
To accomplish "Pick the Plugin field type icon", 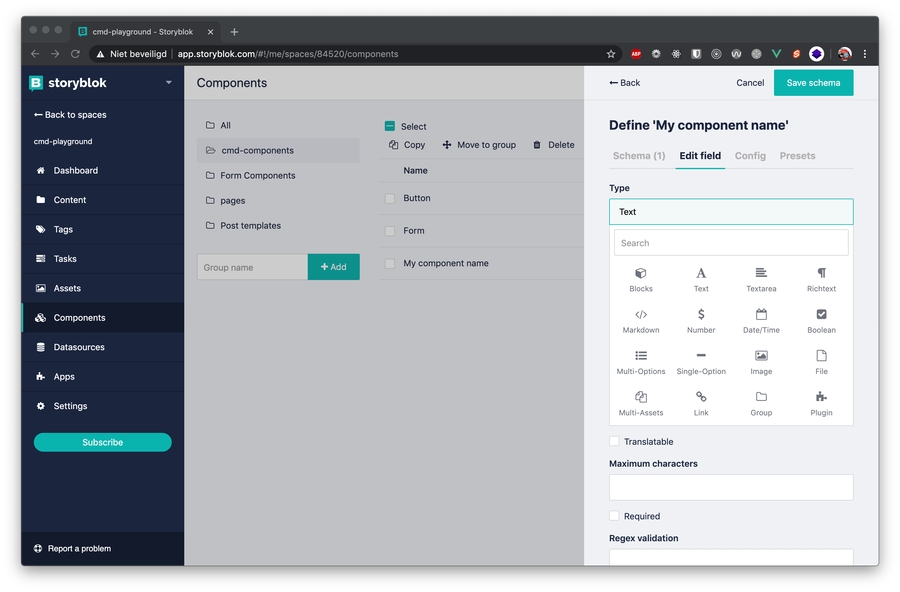I will tap(821, 398).
